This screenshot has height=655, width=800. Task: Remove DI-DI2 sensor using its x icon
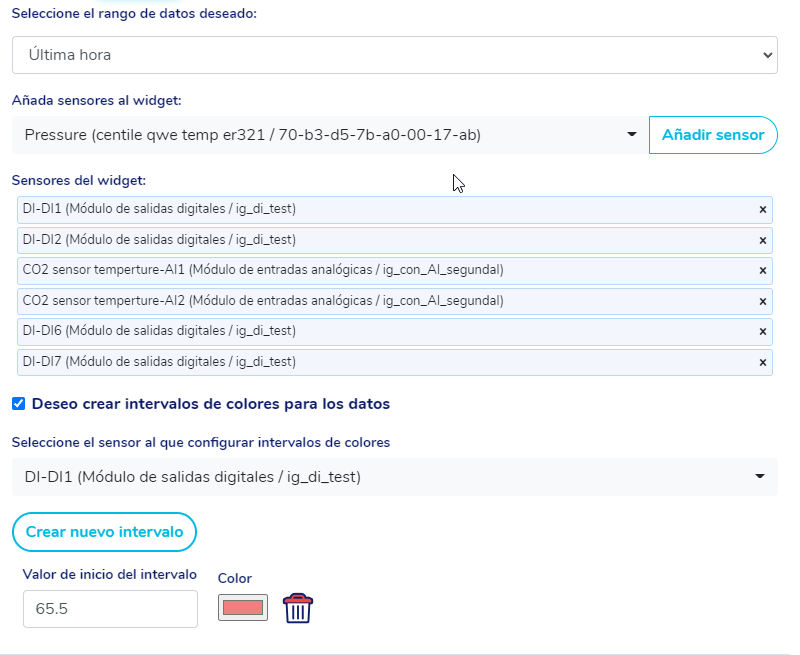point(762,240)
